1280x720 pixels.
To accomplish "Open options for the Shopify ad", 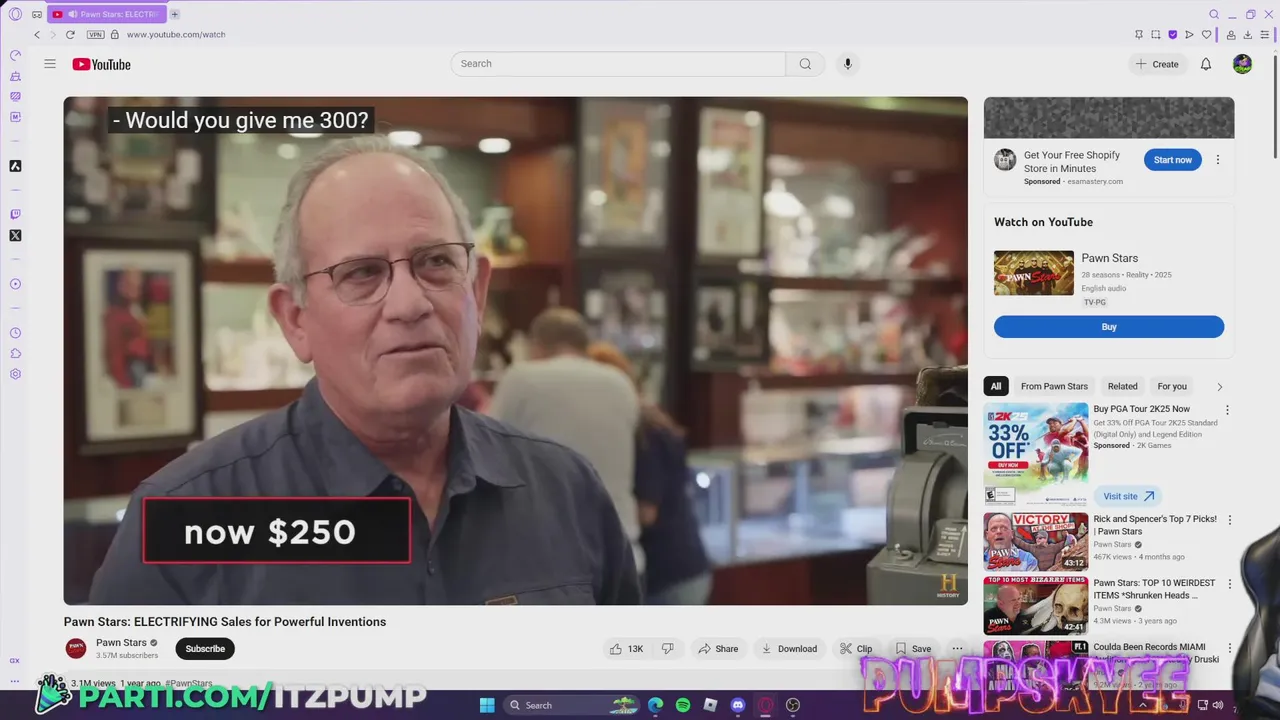I will (1217, 160).
